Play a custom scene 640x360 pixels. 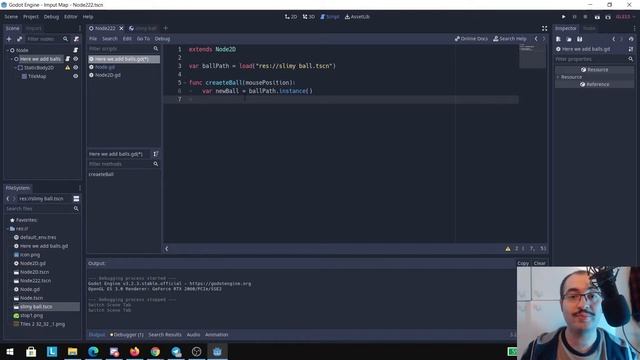(x=608, y=17)
